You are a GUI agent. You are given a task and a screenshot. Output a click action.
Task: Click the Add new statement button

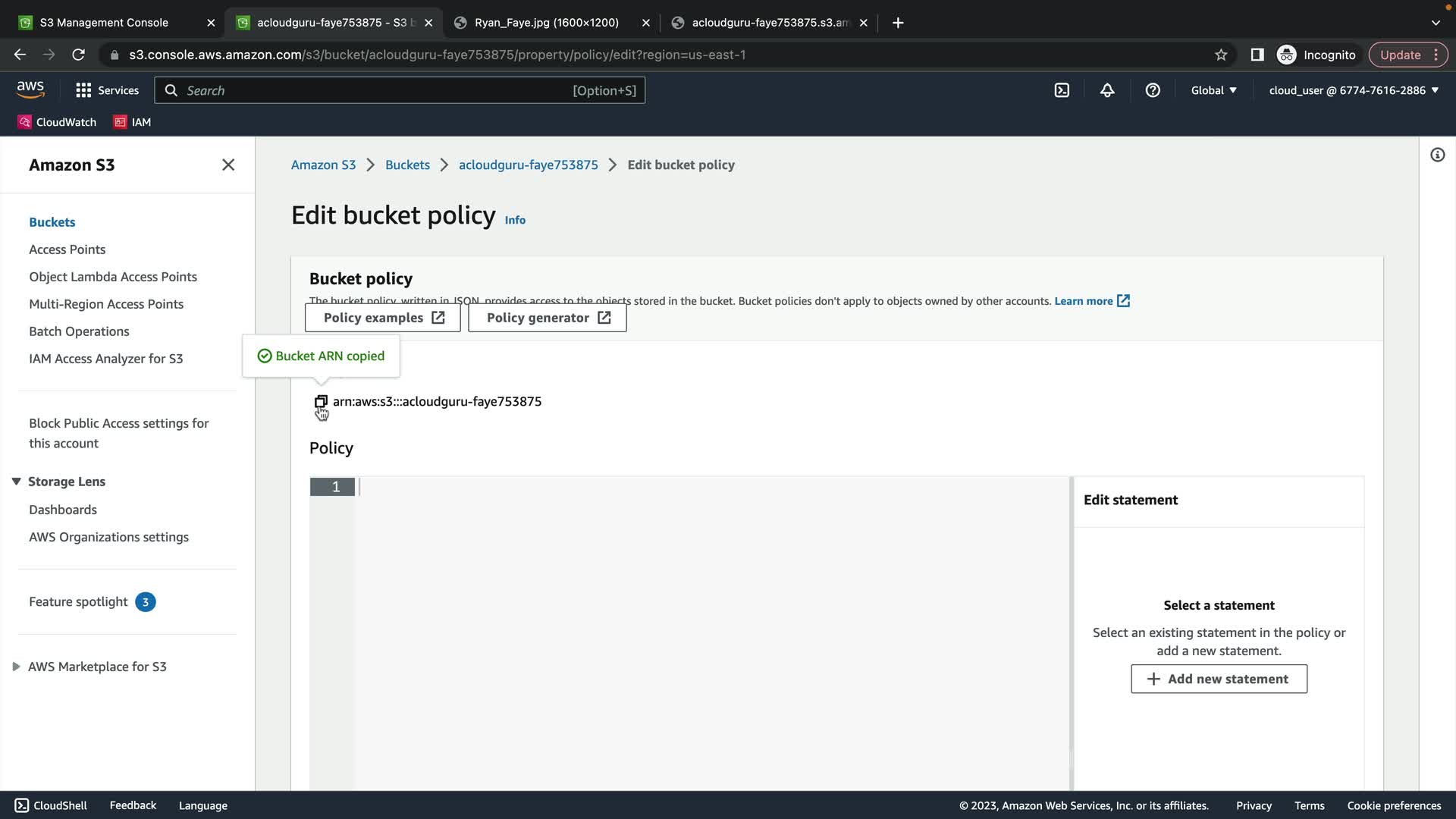click(1219, 679)
